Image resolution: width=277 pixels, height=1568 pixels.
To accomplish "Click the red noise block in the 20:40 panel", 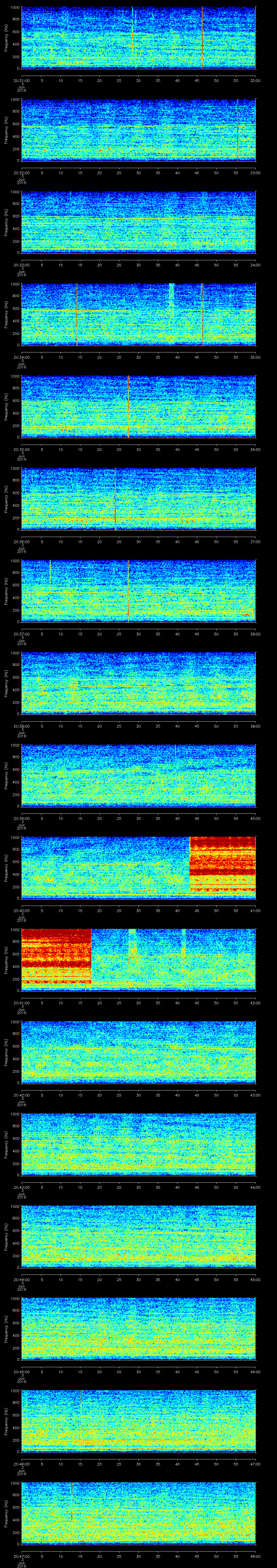I will [x=223, y=864].
